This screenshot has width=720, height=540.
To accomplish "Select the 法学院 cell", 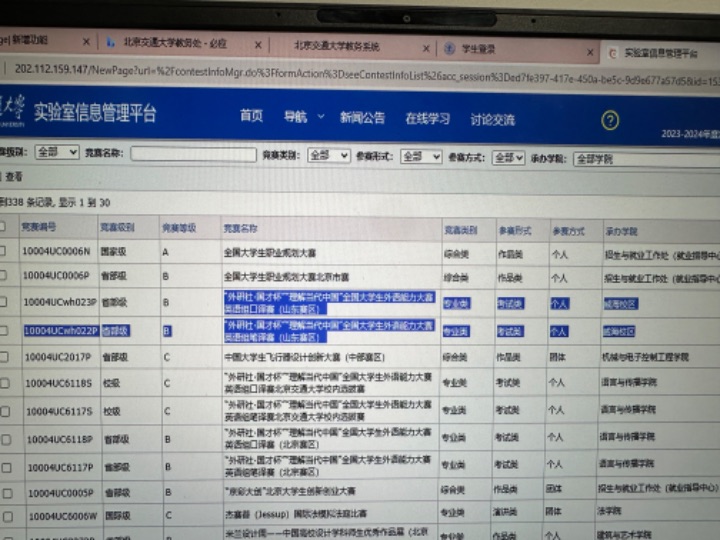I will tap(609, 511).
